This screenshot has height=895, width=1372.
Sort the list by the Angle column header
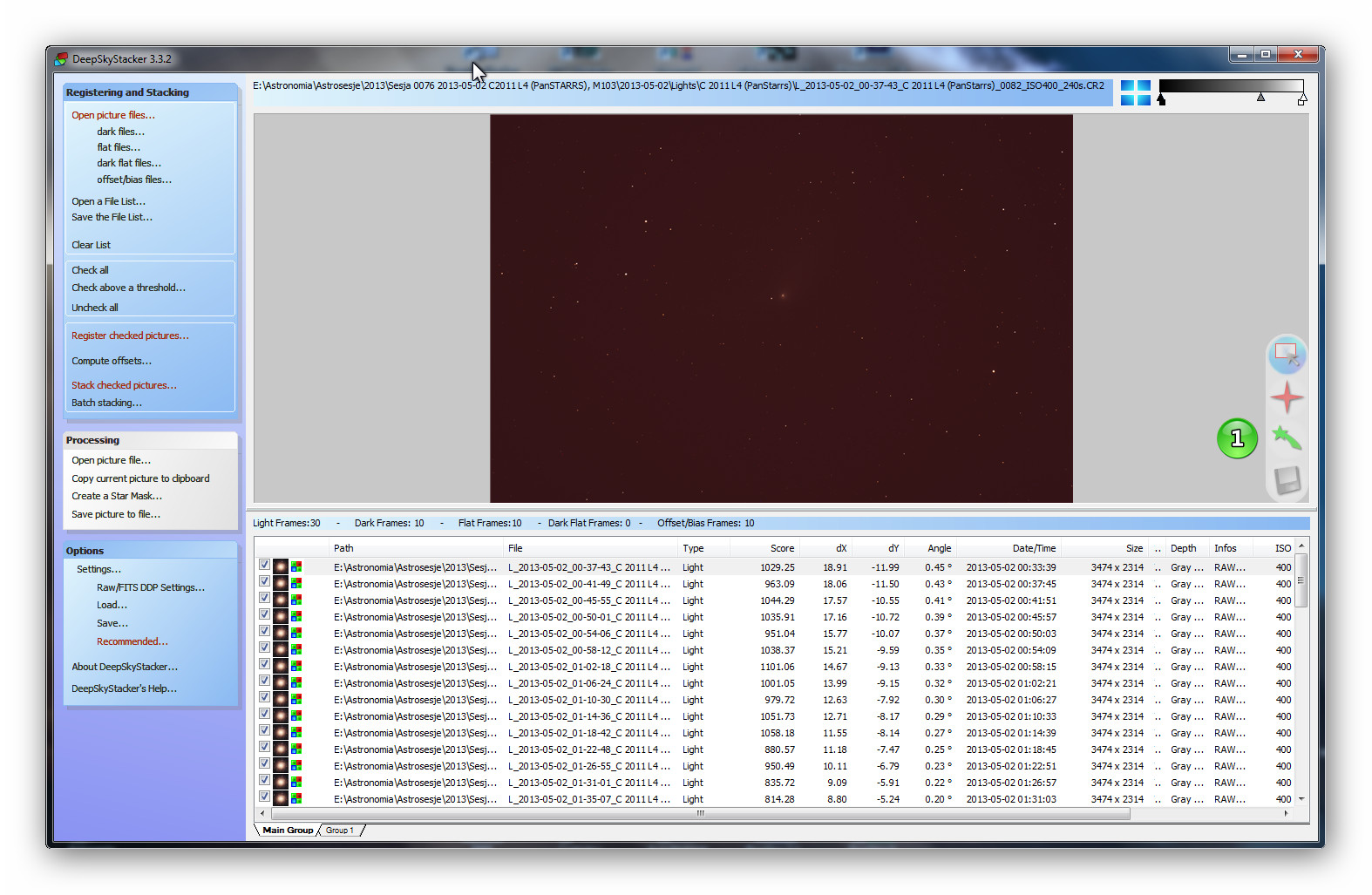click(930, 548)
